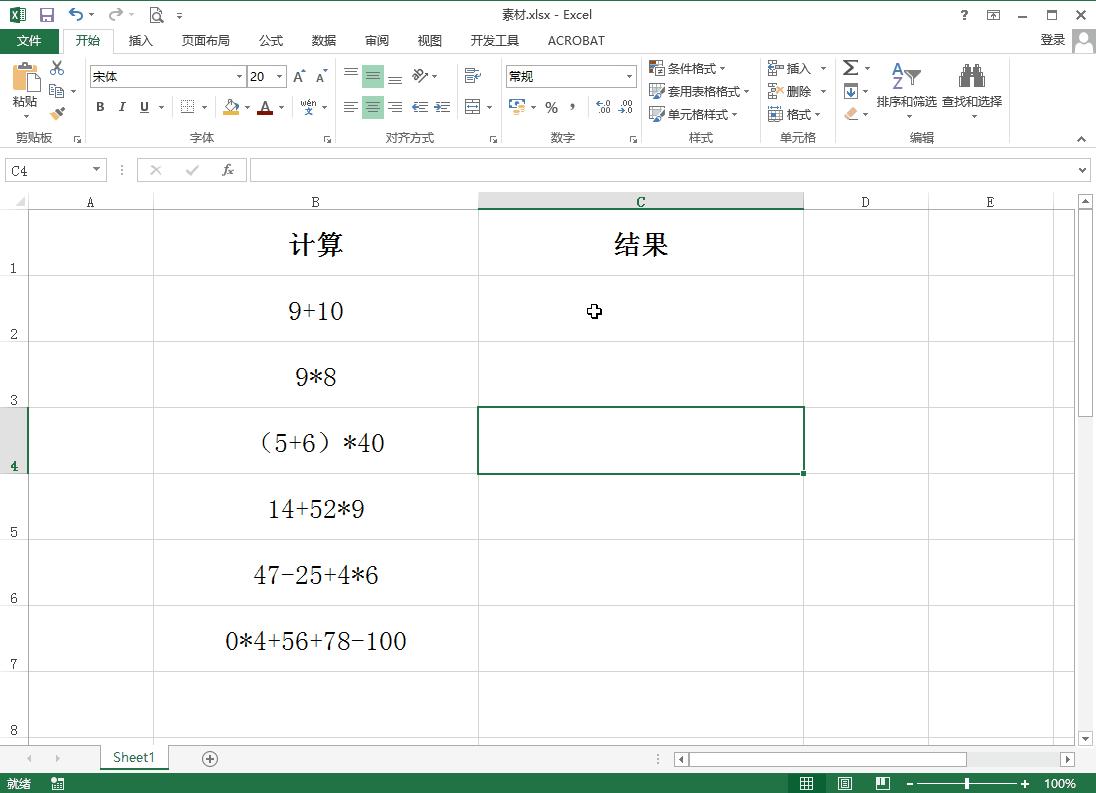Click the Format Painter brush icon
This screenshot has height=793, width=1096.
[x=57, y=113]
